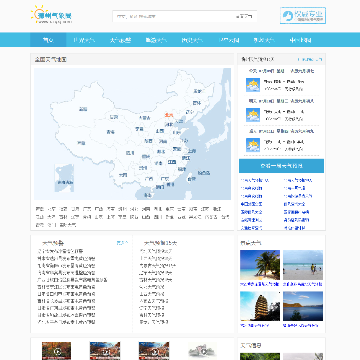Select 云南 province on the map

tap(123, 174)
